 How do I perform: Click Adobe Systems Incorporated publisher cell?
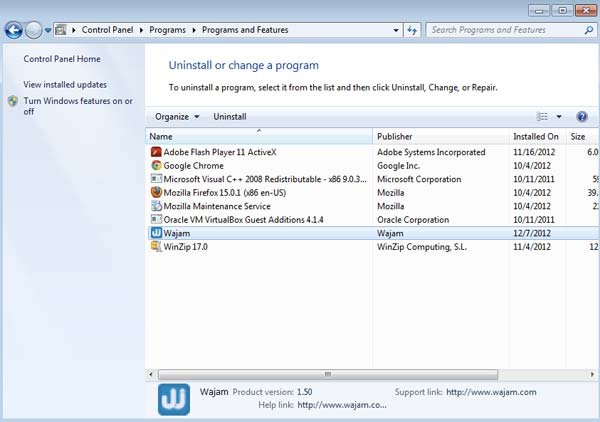pos(431,152)
